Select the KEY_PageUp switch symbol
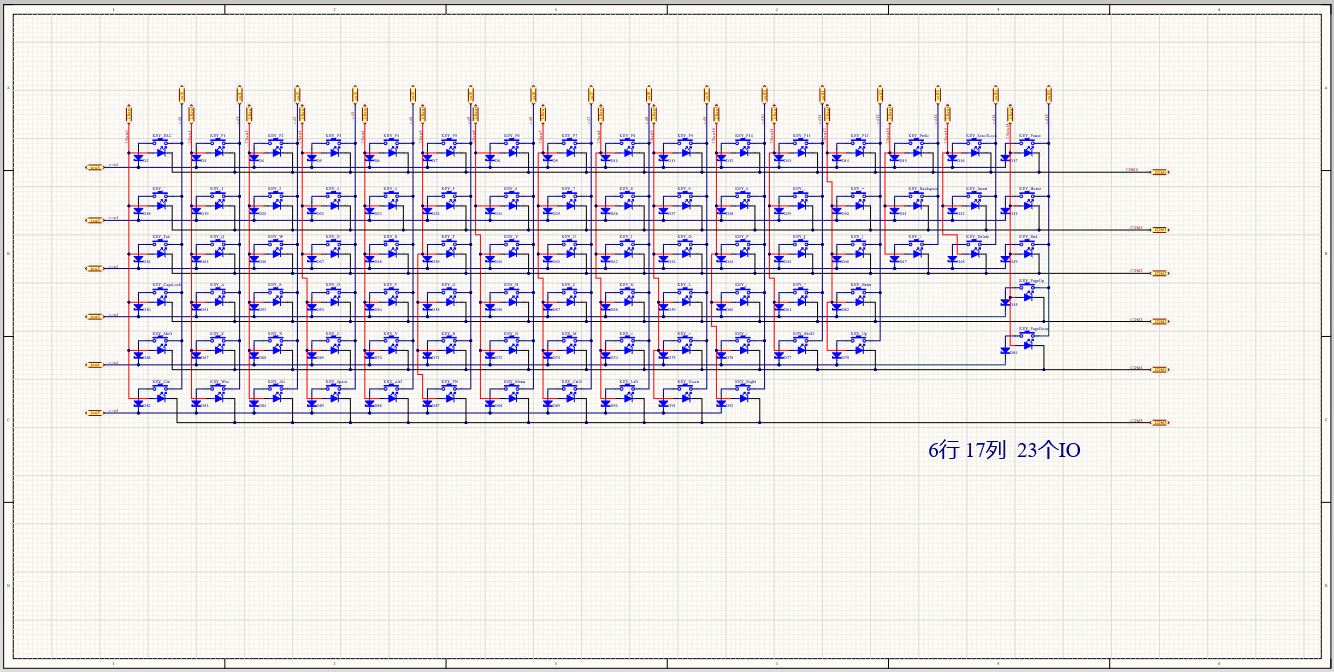1334x672 pixels. click(x=1028, y=286)
